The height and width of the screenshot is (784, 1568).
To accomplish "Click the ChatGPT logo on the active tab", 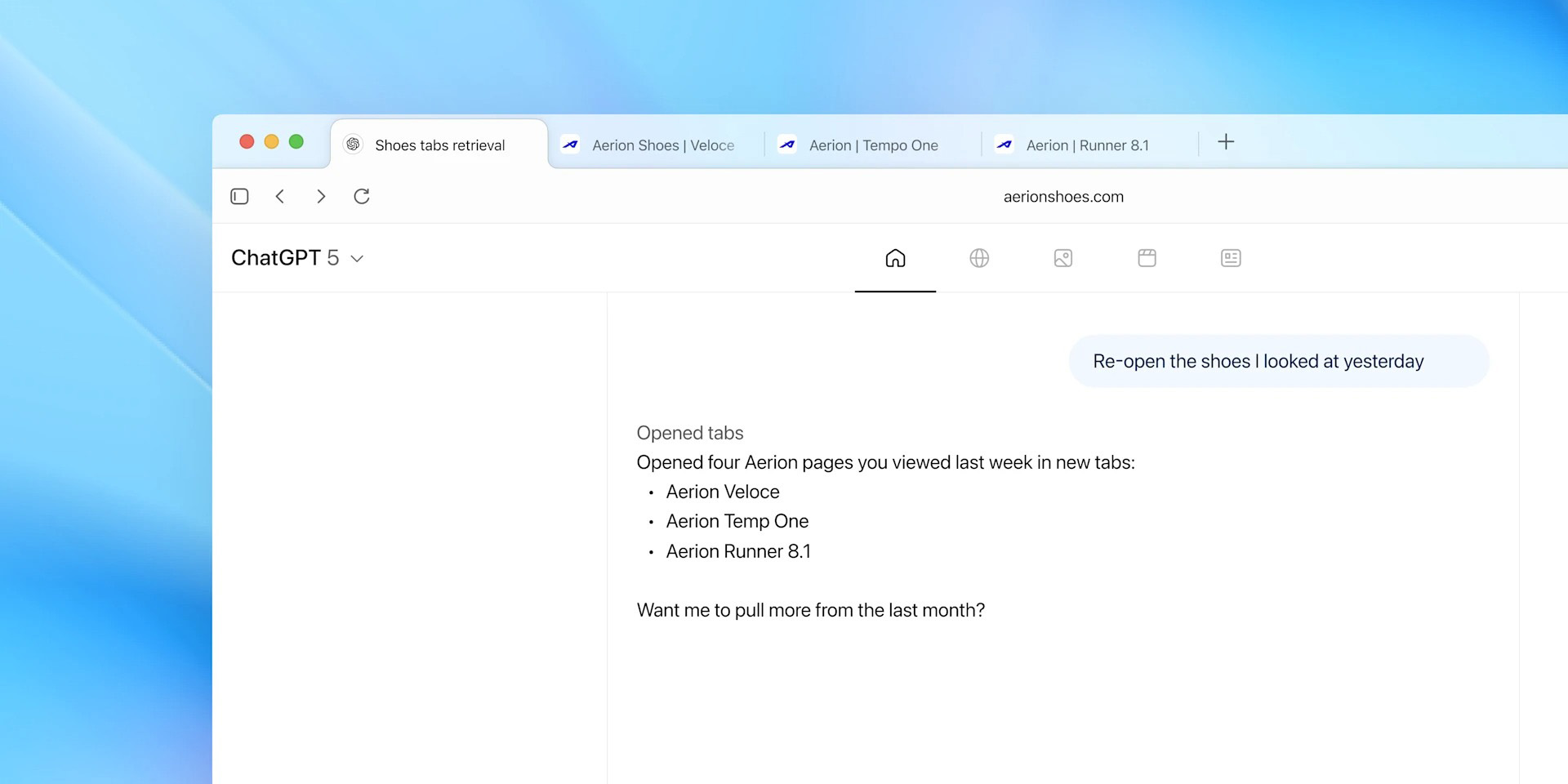I will (354, 145).
